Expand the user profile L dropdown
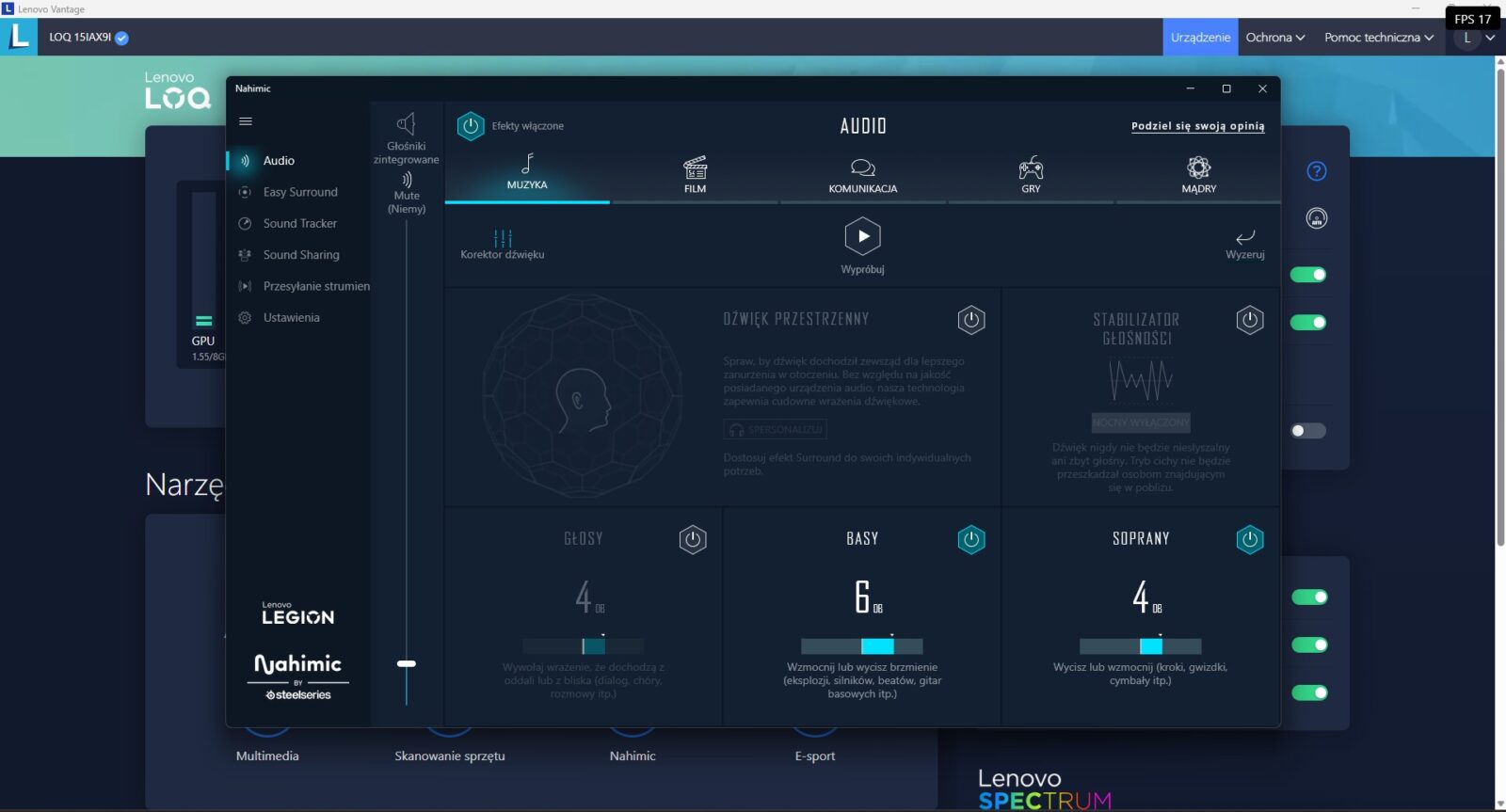1506x812 pixels. 1475,38
